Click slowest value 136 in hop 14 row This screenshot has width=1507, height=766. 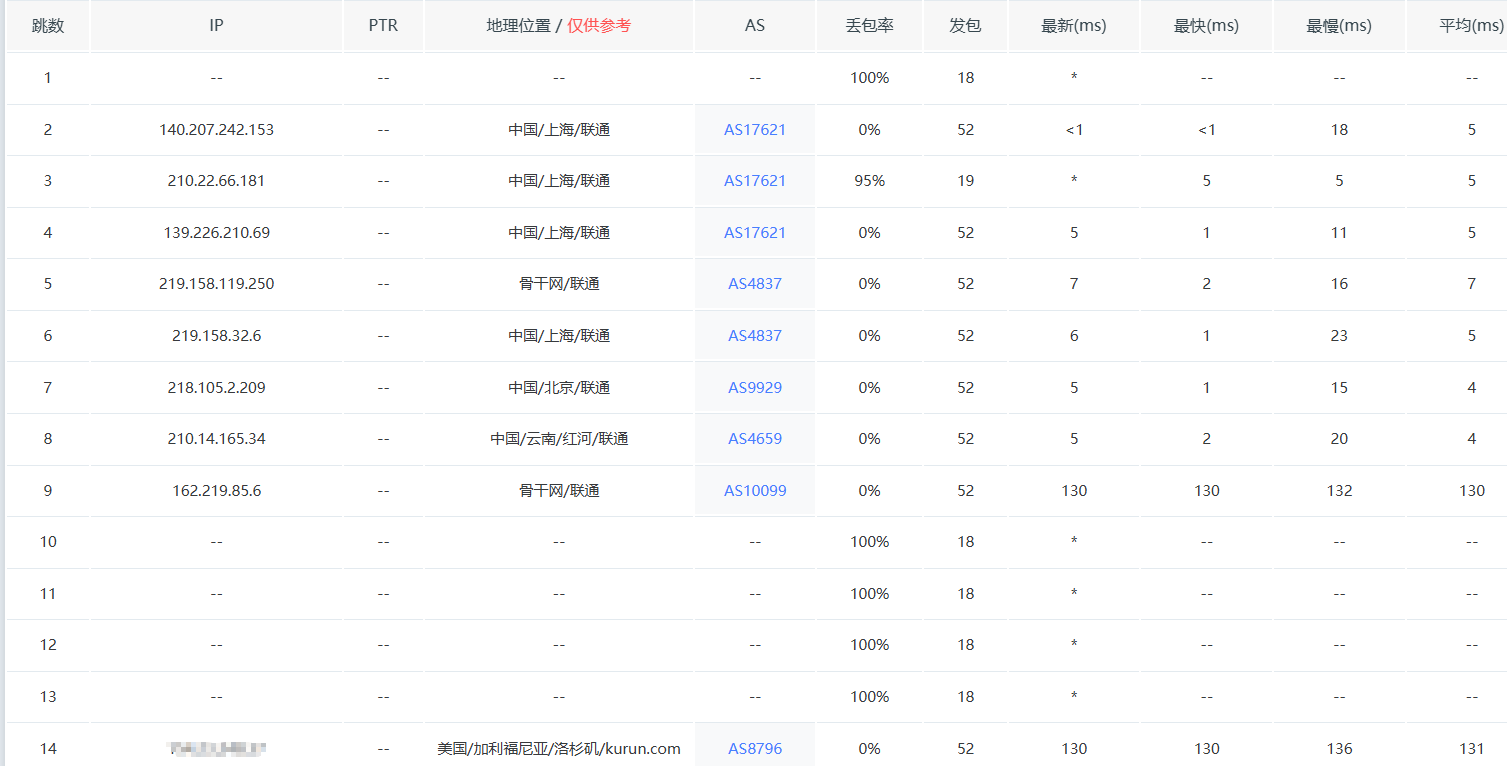pos(1339,749)
